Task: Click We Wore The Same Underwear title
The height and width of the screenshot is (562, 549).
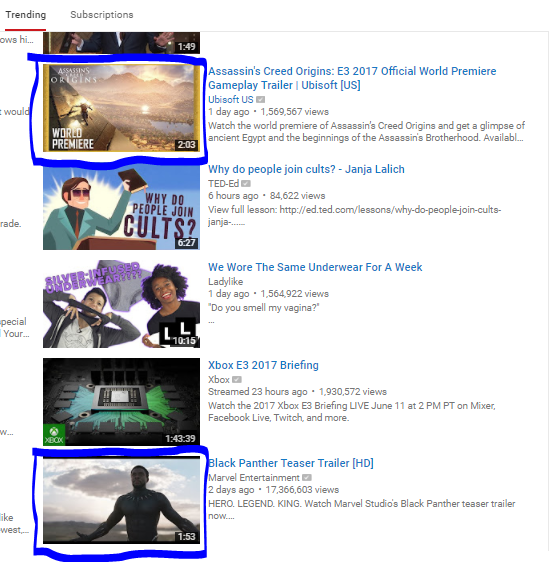Action: coord(315,267)
